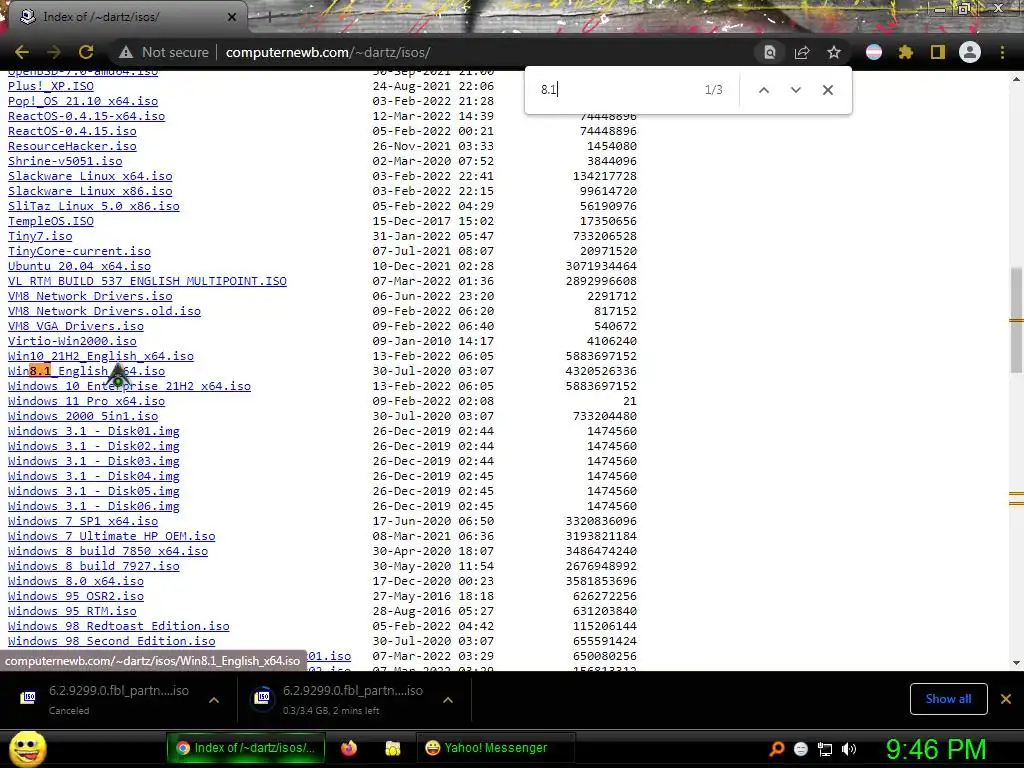Open the Tiny7.iso link

pos(40,236)
